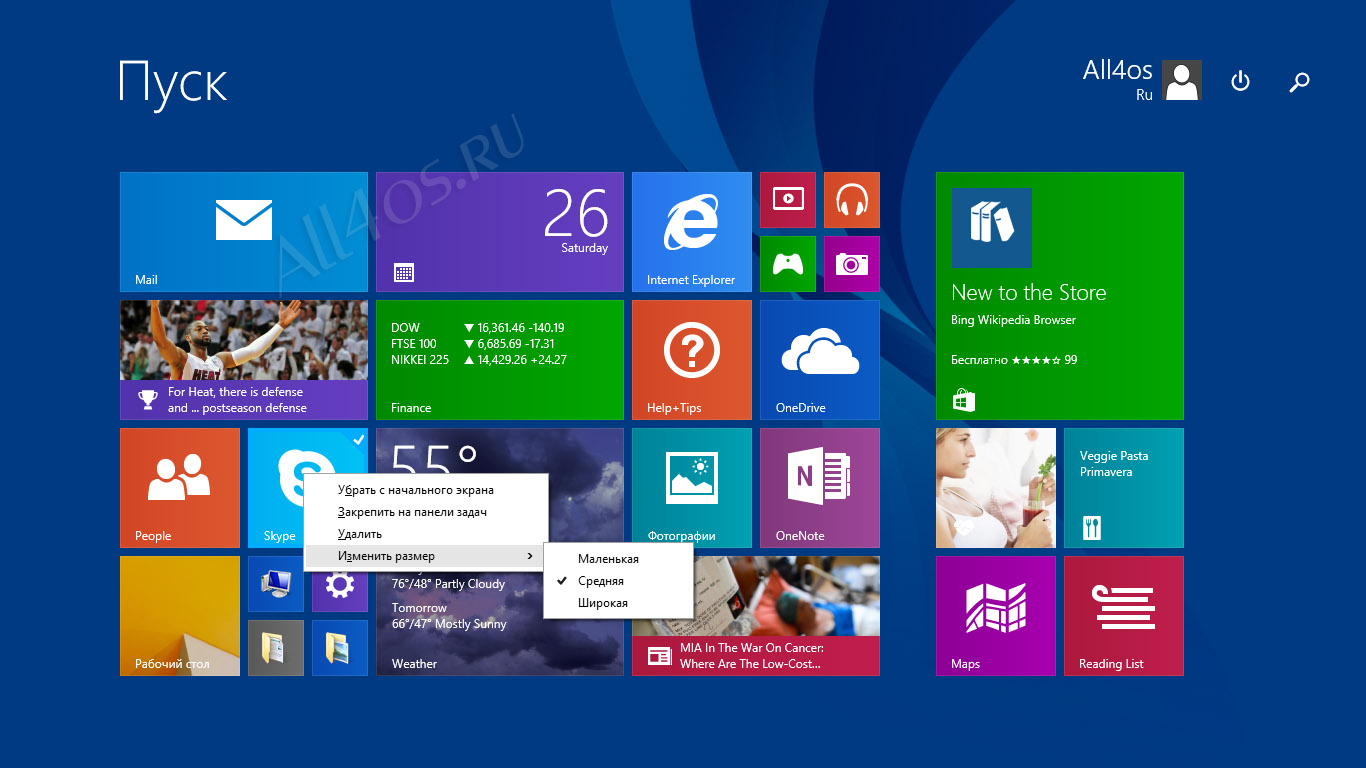
Task: Click the All4os user account picture
Action: click(x=1182, y=80)
